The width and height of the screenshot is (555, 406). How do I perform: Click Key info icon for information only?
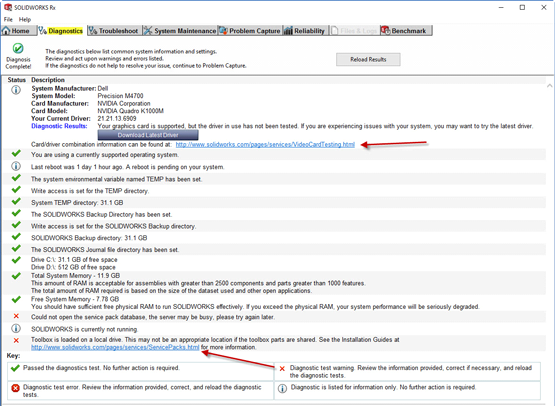282,389
